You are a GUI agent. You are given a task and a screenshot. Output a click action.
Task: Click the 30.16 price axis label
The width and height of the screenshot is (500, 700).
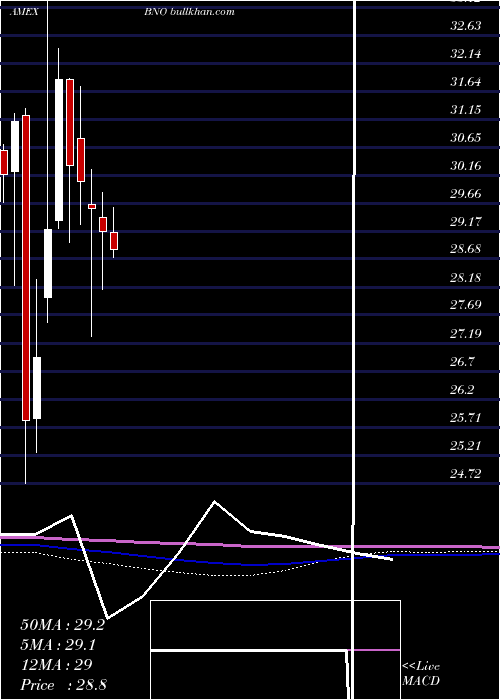(x=466, y=166)
